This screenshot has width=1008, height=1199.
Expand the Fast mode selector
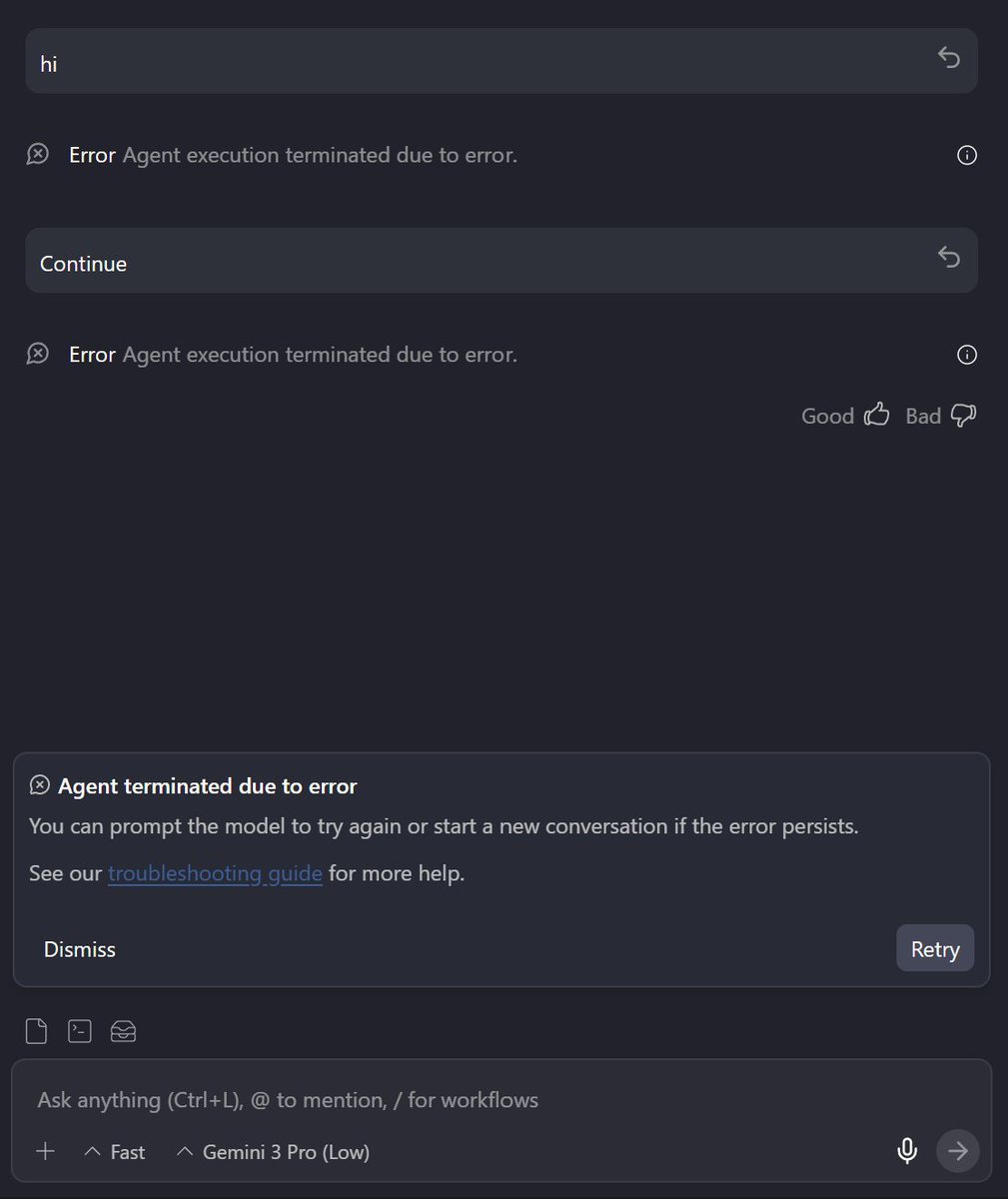click(x=115, y=1152)
